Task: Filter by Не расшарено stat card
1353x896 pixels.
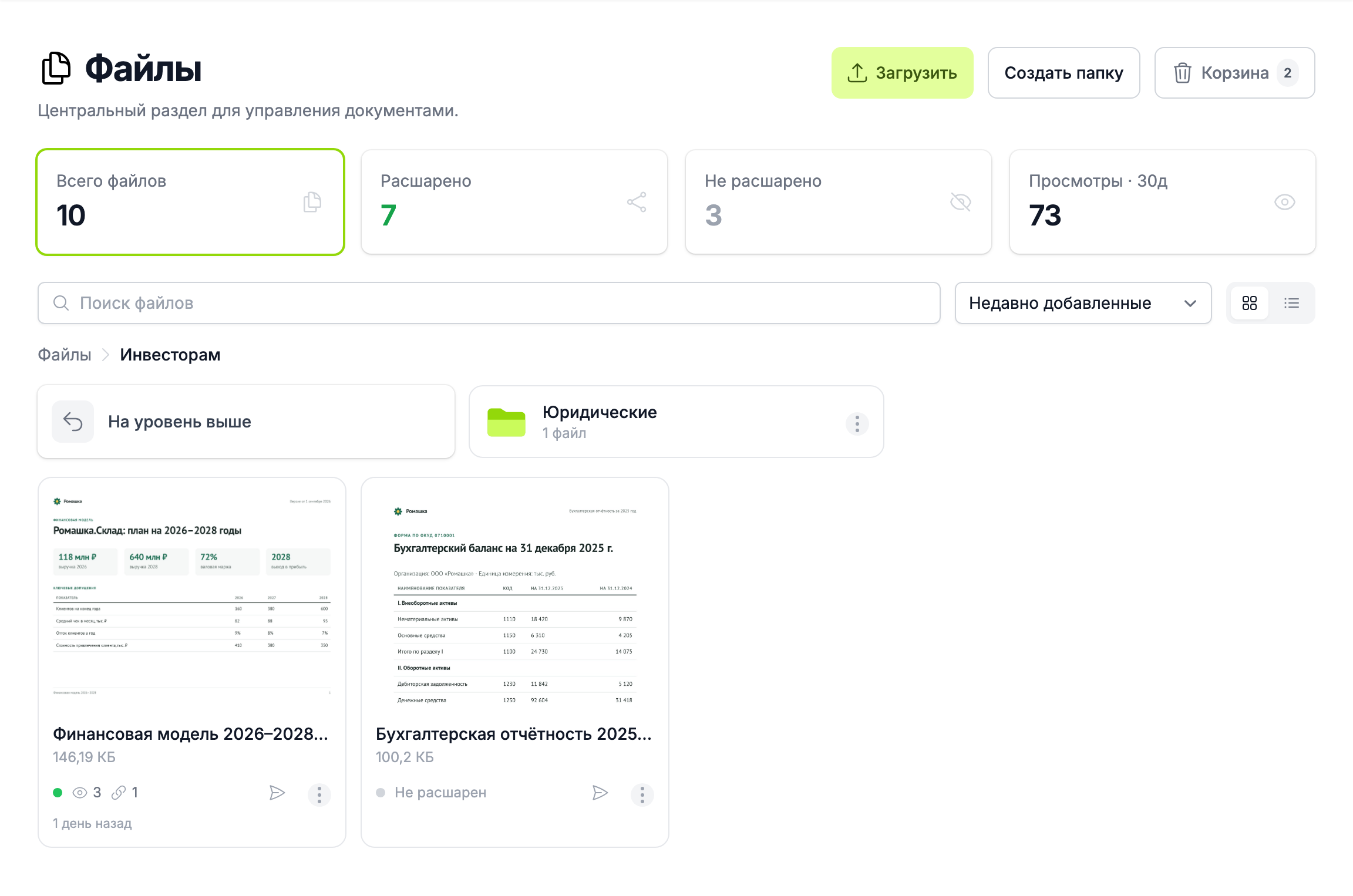Action: (x=839, y=202)
